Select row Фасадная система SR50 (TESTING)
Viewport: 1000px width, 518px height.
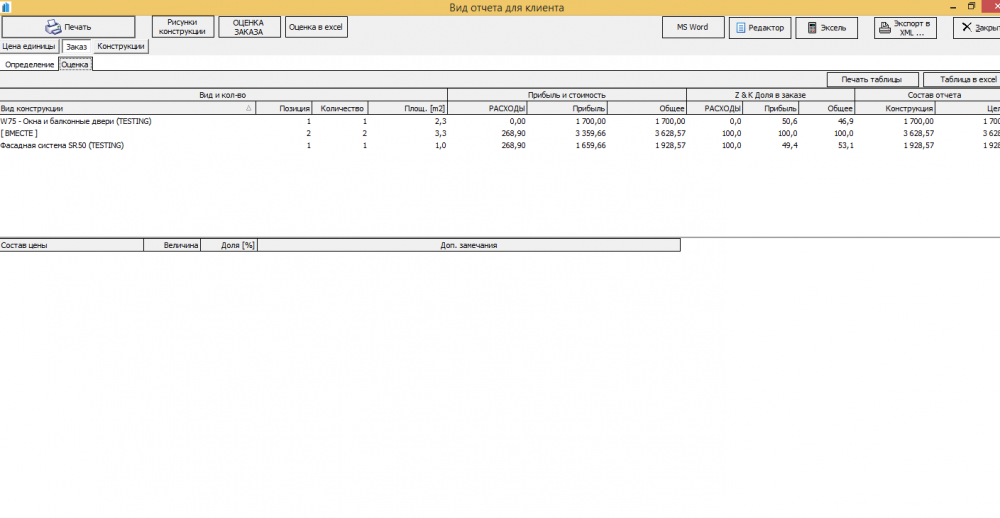click(x=500, y=145)
